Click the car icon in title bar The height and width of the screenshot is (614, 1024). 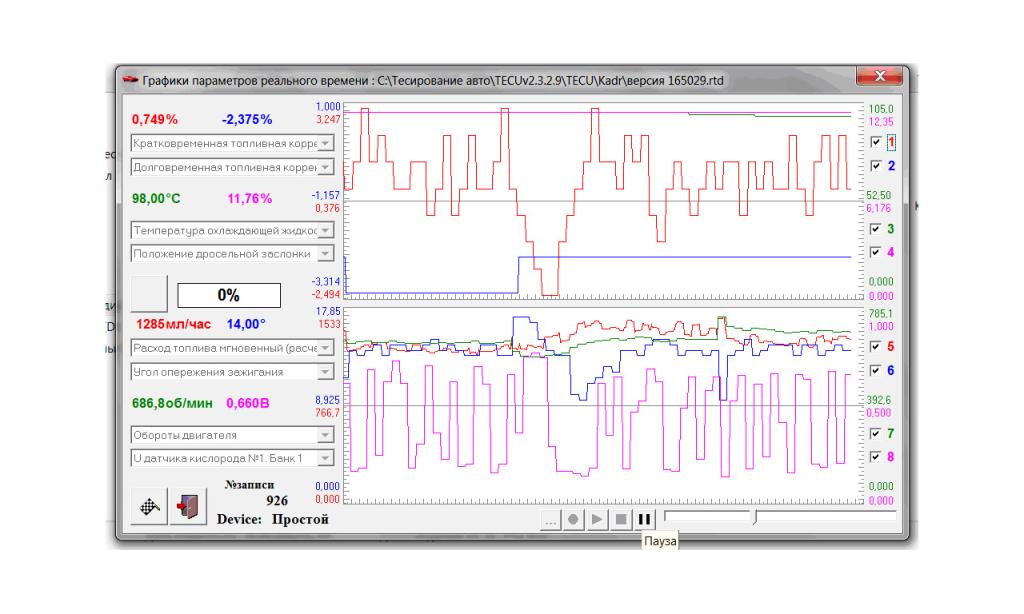pyautogui.click(x=130, y=81)
